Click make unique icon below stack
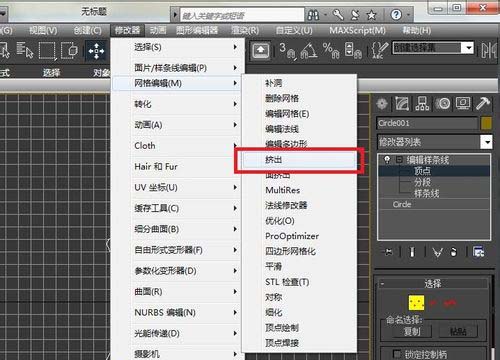This screenshot has width=500, height=360. (x=437, y=252)
